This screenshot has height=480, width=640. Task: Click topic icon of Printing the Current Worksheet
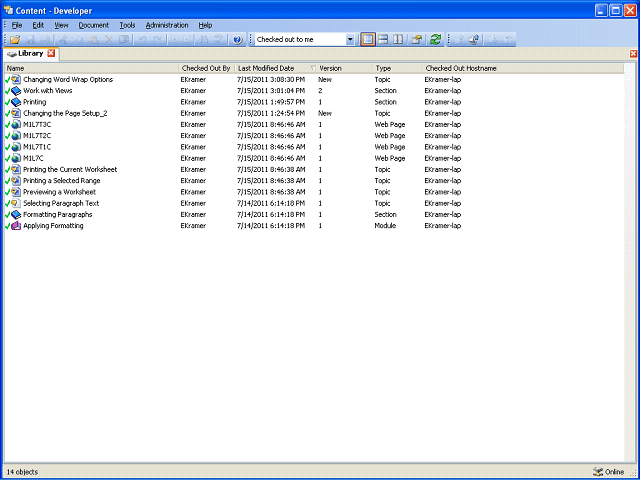[16, 169]
